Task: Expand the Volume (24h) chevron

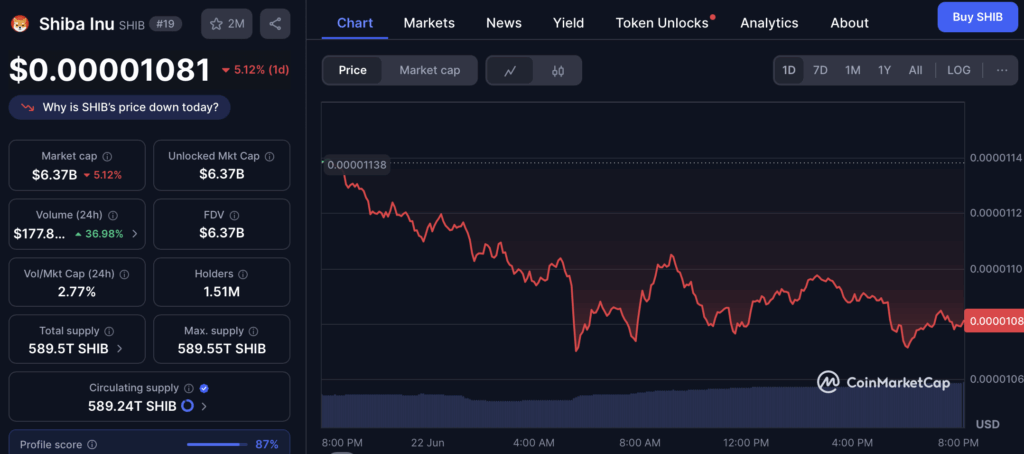Action: pos(135,234)
